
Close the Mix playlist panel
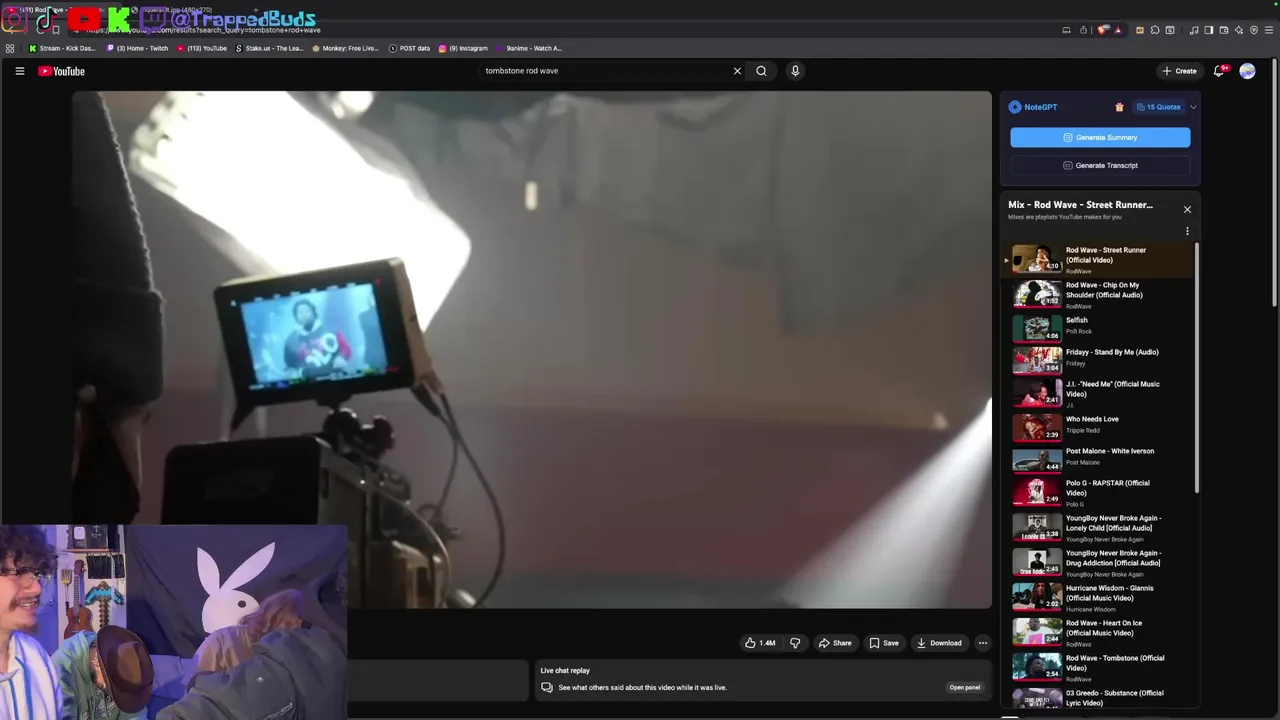point(1187,209)
